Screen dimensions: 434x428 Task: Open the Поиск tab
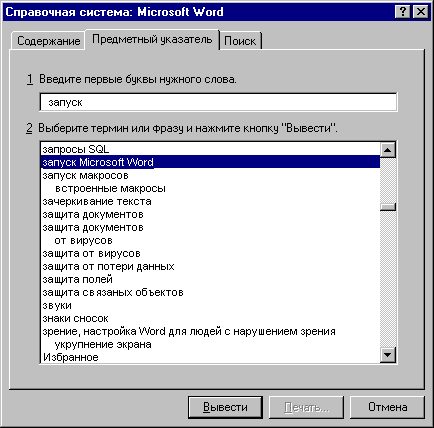point(240,41)
